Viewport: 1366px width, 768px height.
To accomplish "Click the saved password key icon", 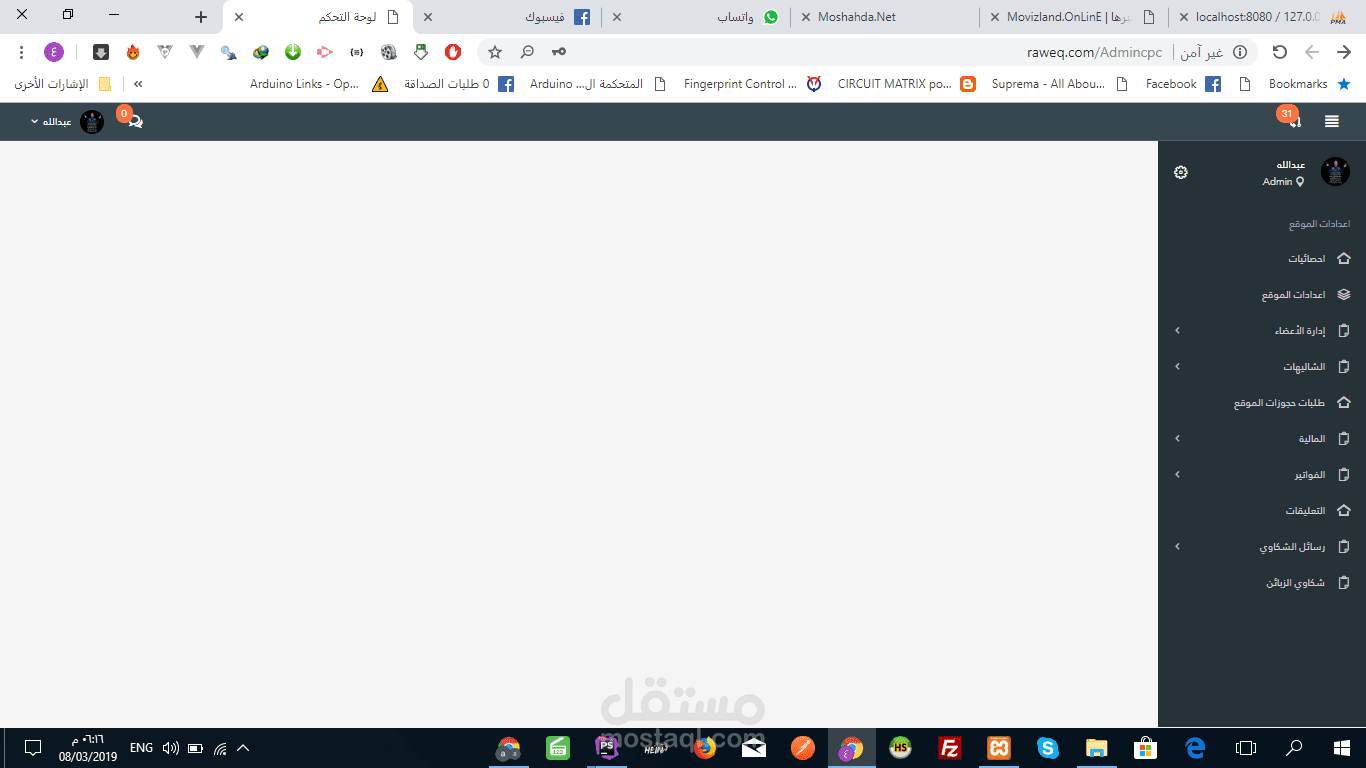I will point(559,52).
